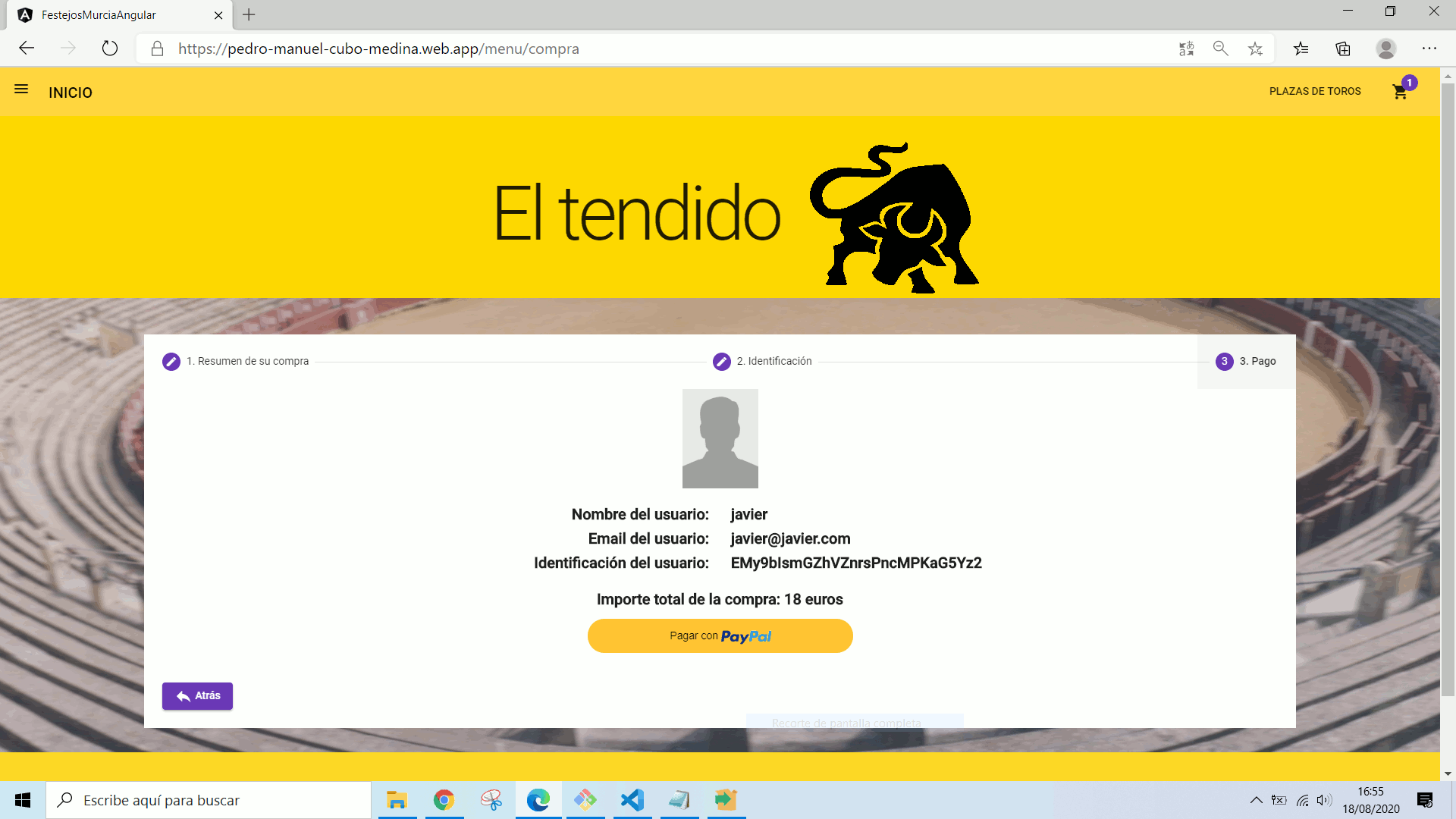Open the shopping cart icon
The height and width of the screenshot is (819, 1456).
[x=1400, y=92]
